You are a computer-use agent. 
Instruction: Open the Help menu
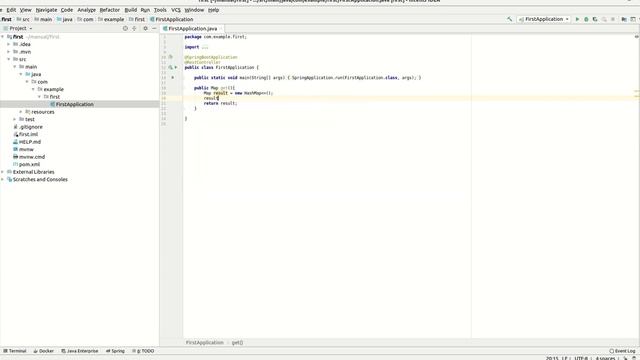coord(213,10)
